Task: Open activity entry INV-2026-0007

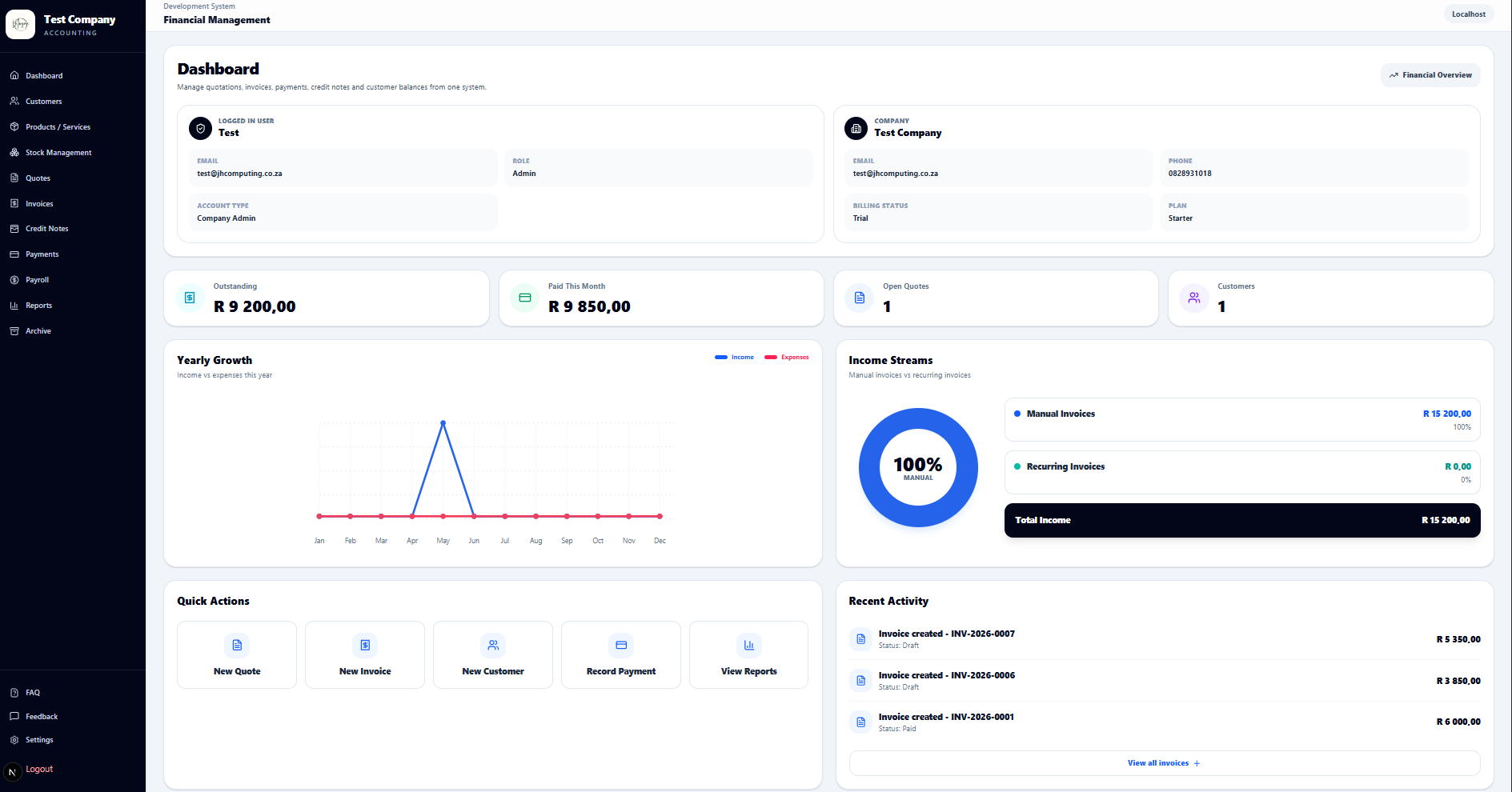Action: [1165, 639]
